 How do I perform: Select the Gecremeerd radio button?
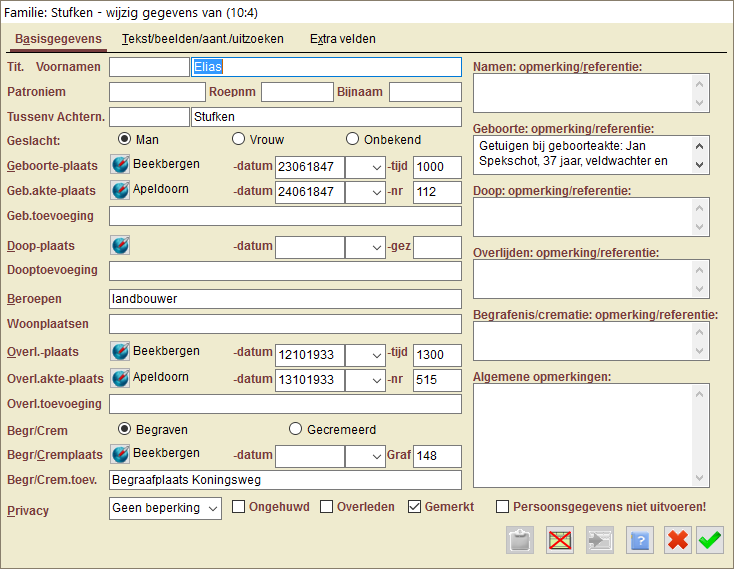click(295, 429)
